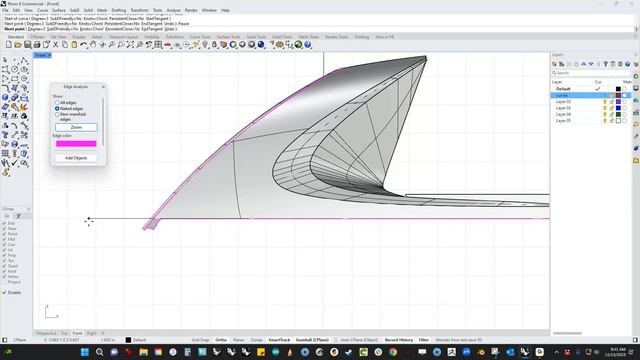Open the File menu
The height and width of the screenshot is (360, 640).
pos(5,10)
